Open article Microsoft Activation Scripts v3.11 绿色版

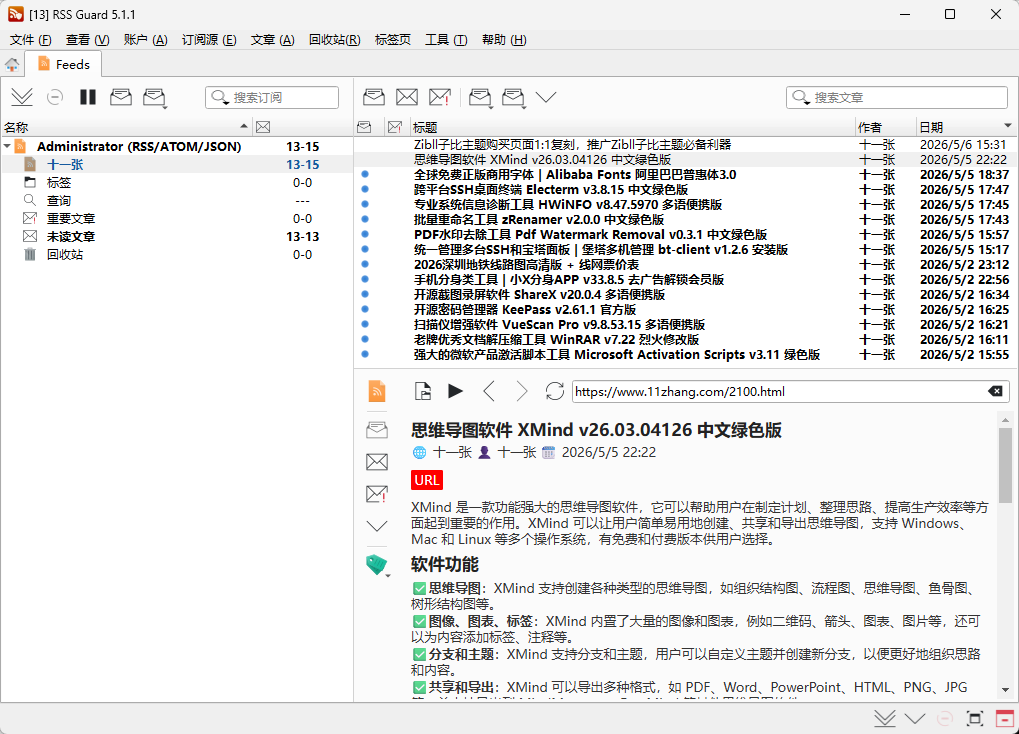617,354
